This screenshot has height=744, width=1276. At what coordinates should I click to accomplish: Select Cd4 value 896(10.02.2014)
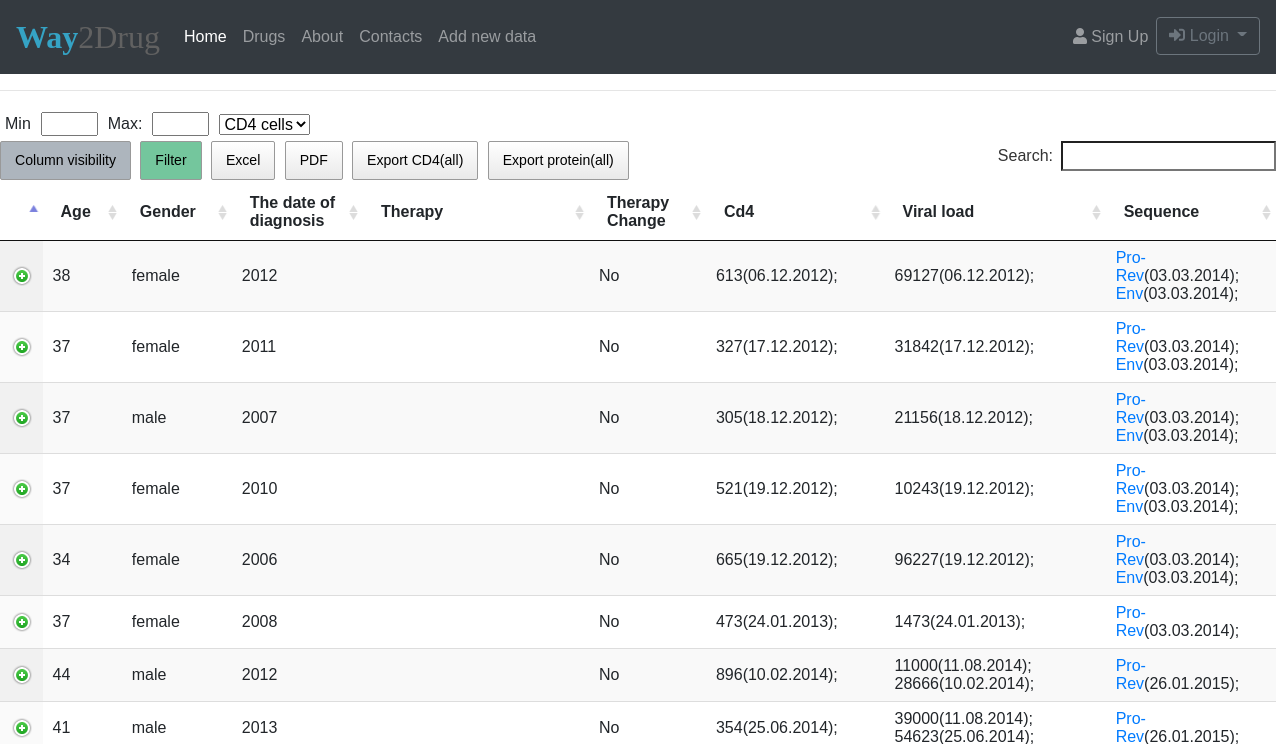point(777,674)
